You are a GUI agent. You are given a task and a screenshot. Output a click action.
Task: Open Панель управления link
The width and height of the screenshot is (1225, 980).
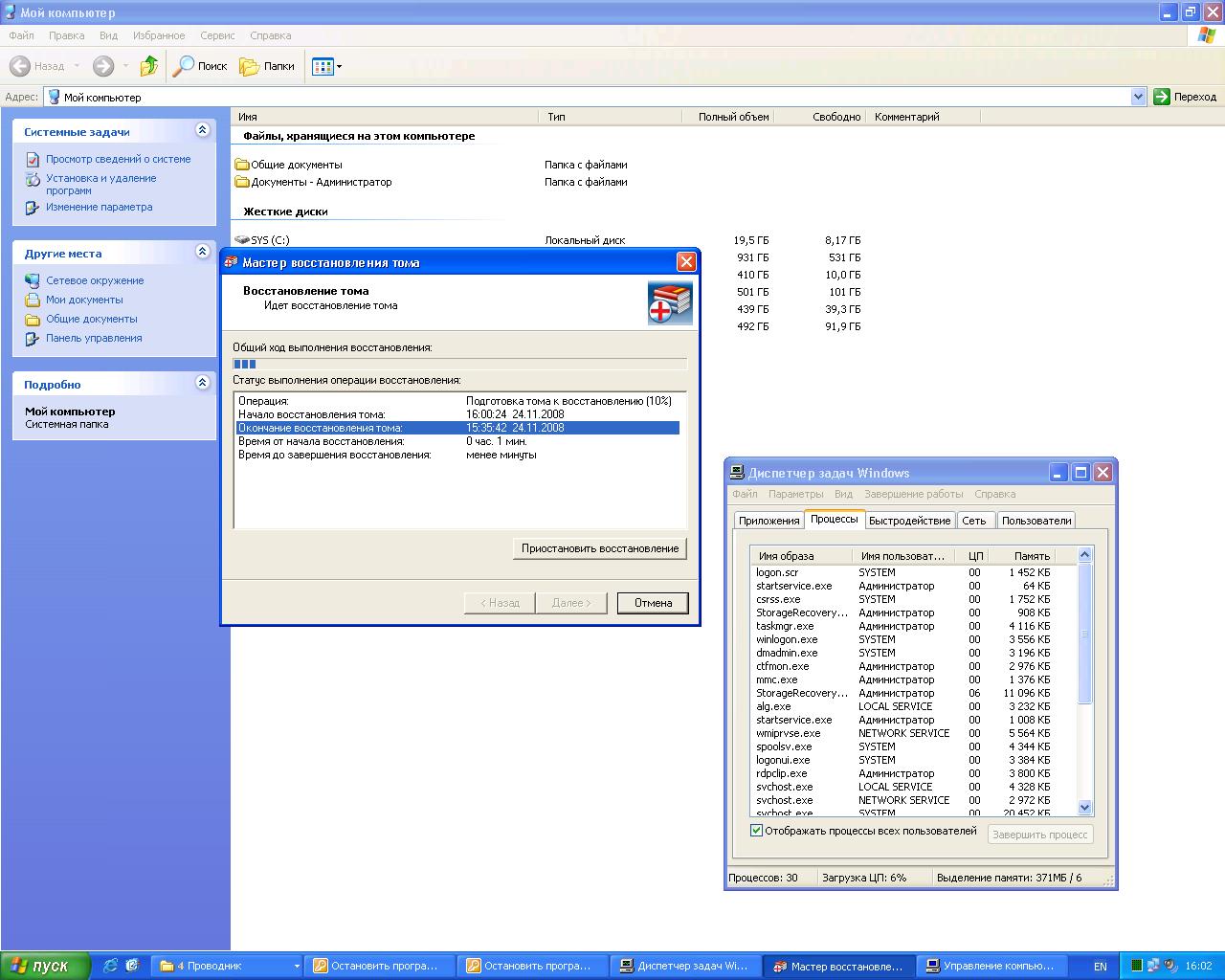tap(94, 338)
